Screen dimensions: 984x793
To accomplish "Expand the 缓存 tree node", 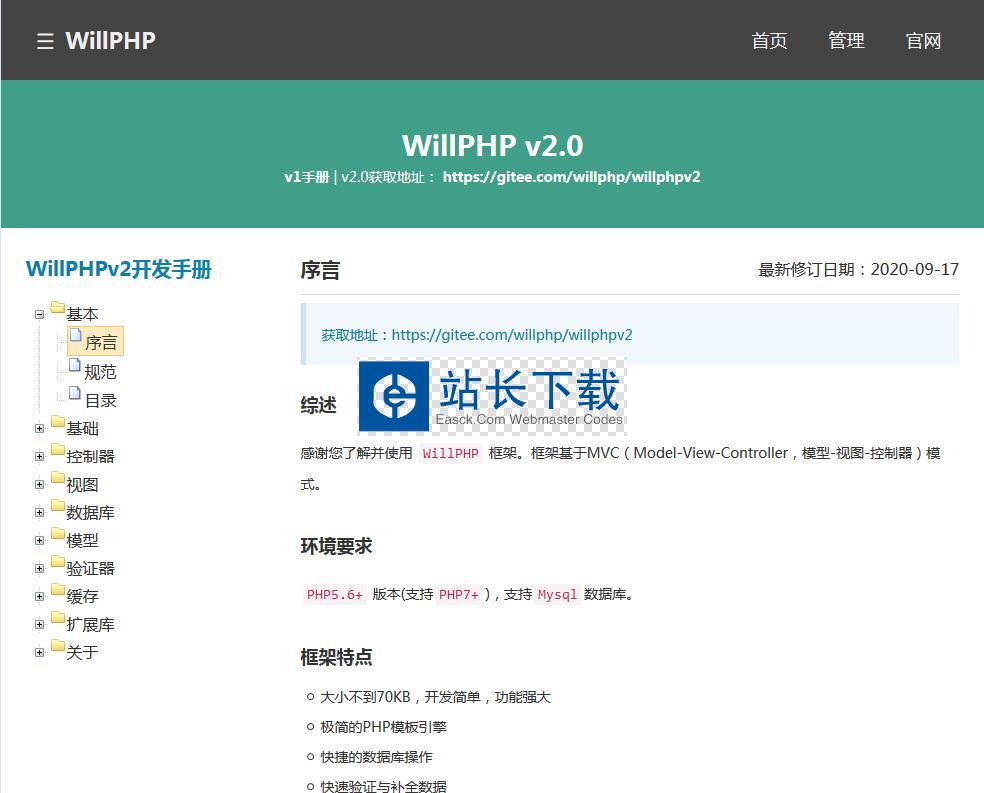I will pyautogui.click(x=40, y=596).
